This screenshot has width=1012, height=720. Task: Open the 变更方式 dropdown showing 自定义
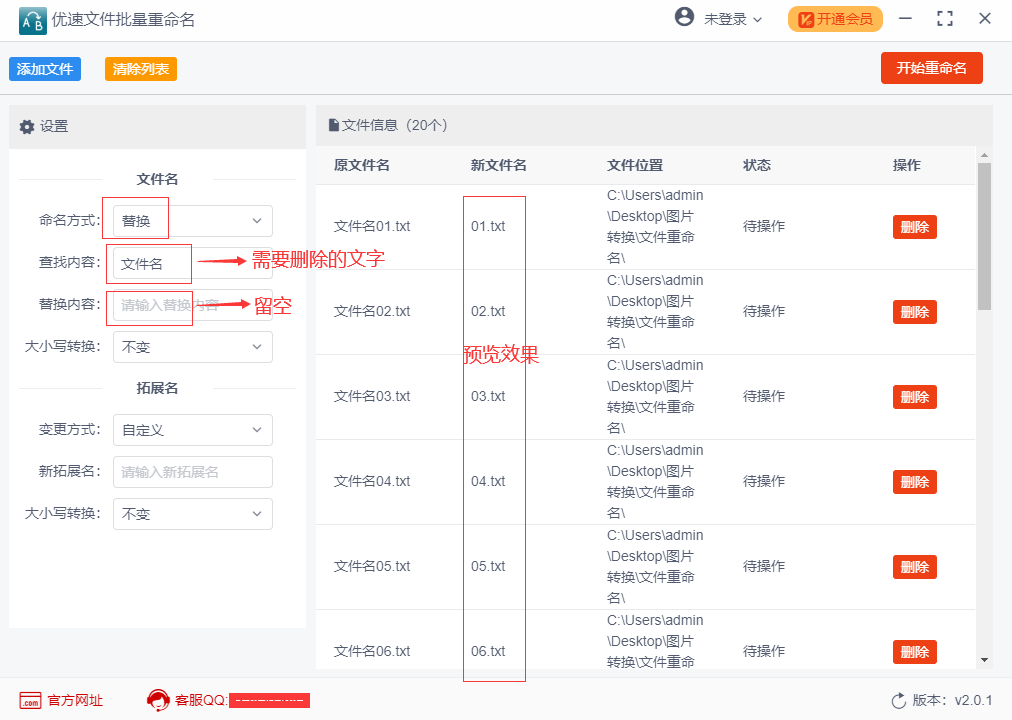click(192, 430)
